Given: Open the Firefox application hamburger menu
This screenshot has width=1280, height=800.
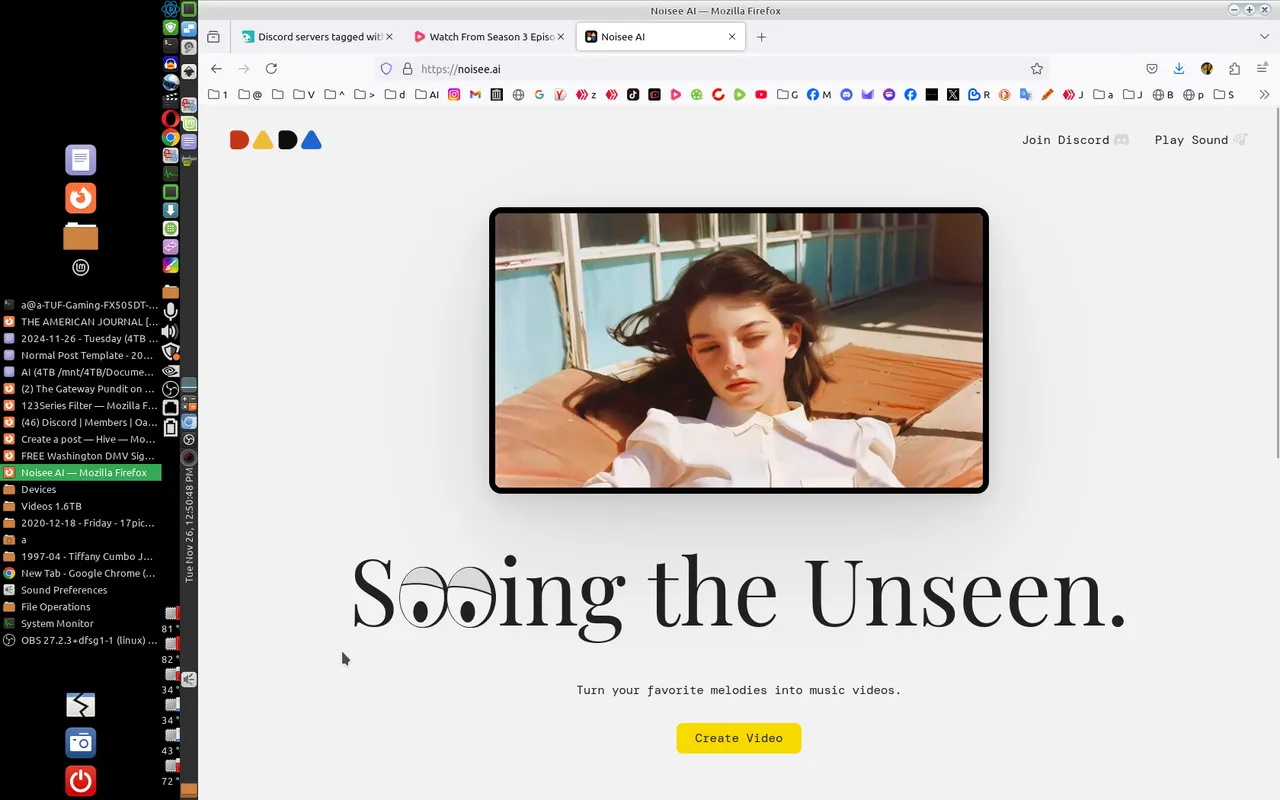Looking at the screenshot, I should point(1262,69).
